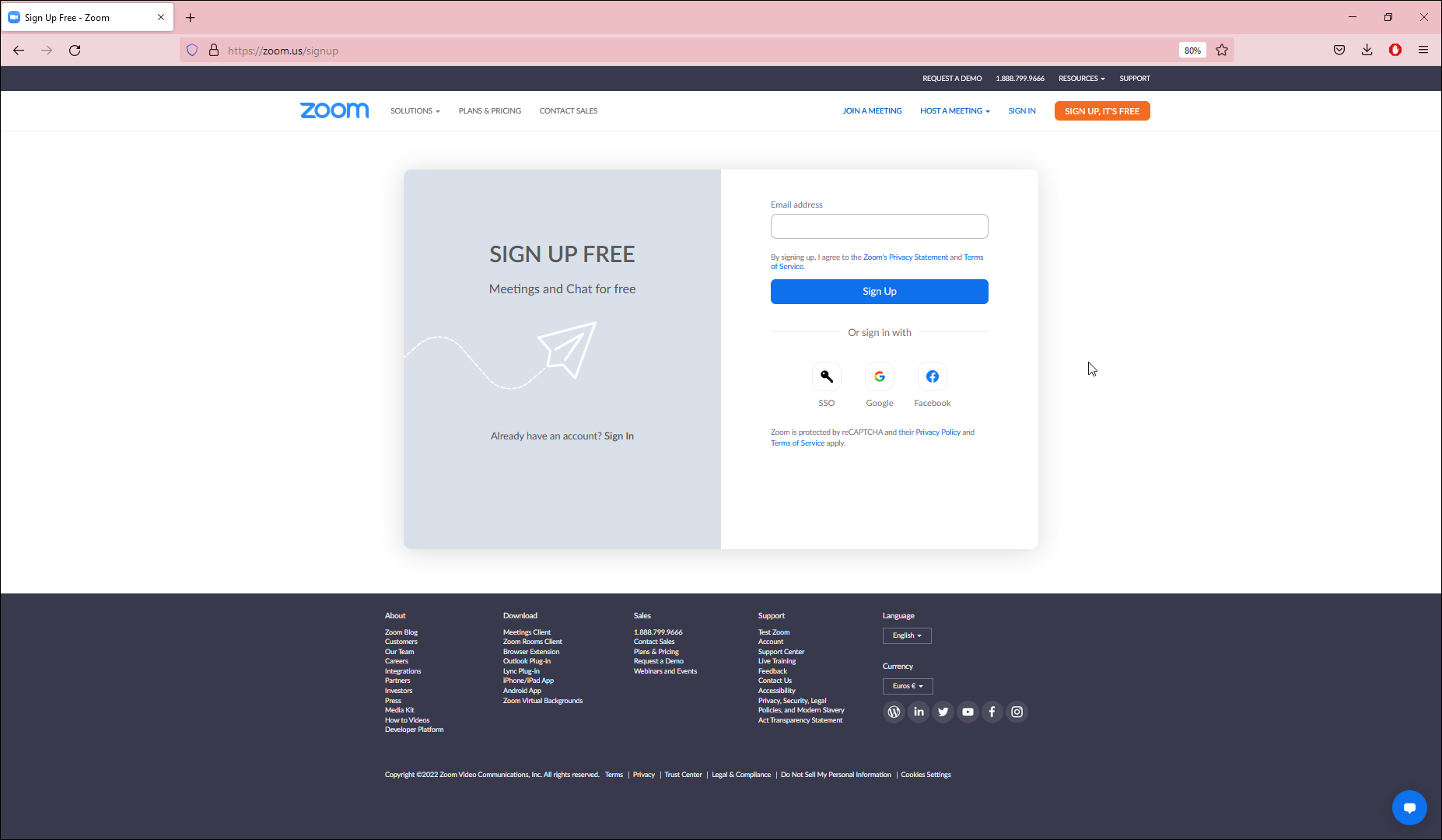Focus the Email address input field
Screen dimensions: 1442x840
coord(879,226)
